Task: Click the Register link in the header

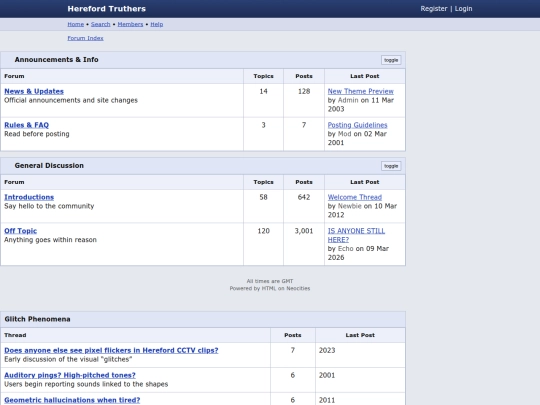Action: point(434,9)
